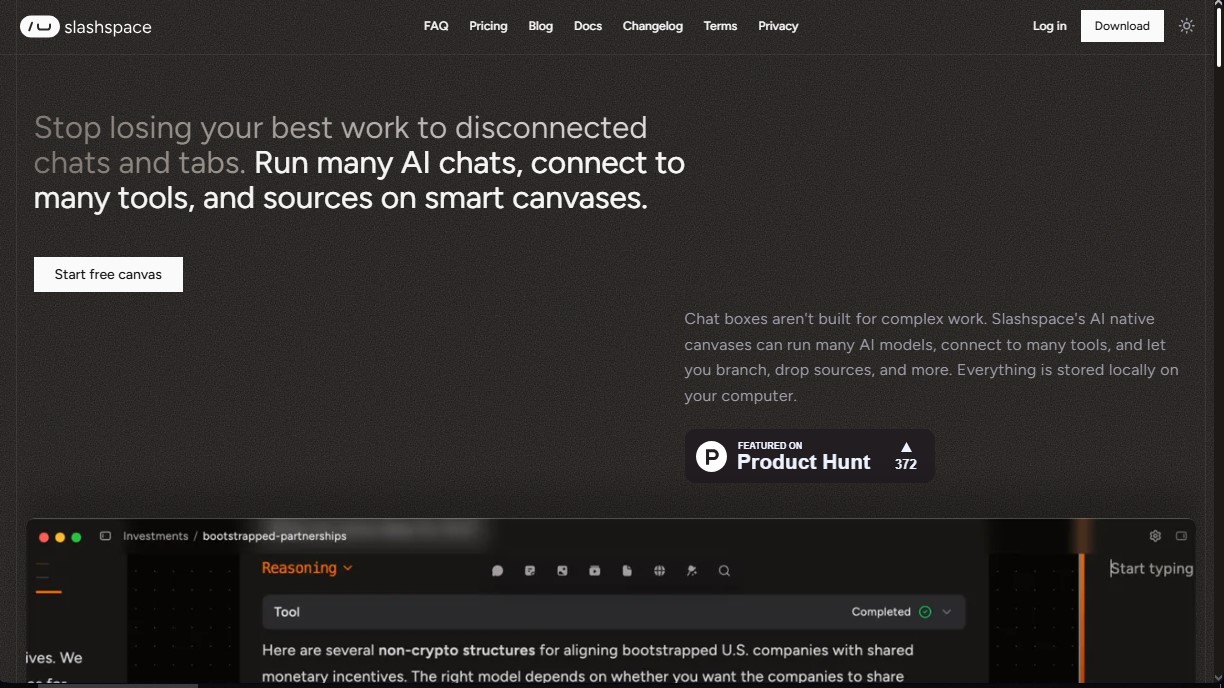
Task: View the Changelog
Action: click(653, 26)
